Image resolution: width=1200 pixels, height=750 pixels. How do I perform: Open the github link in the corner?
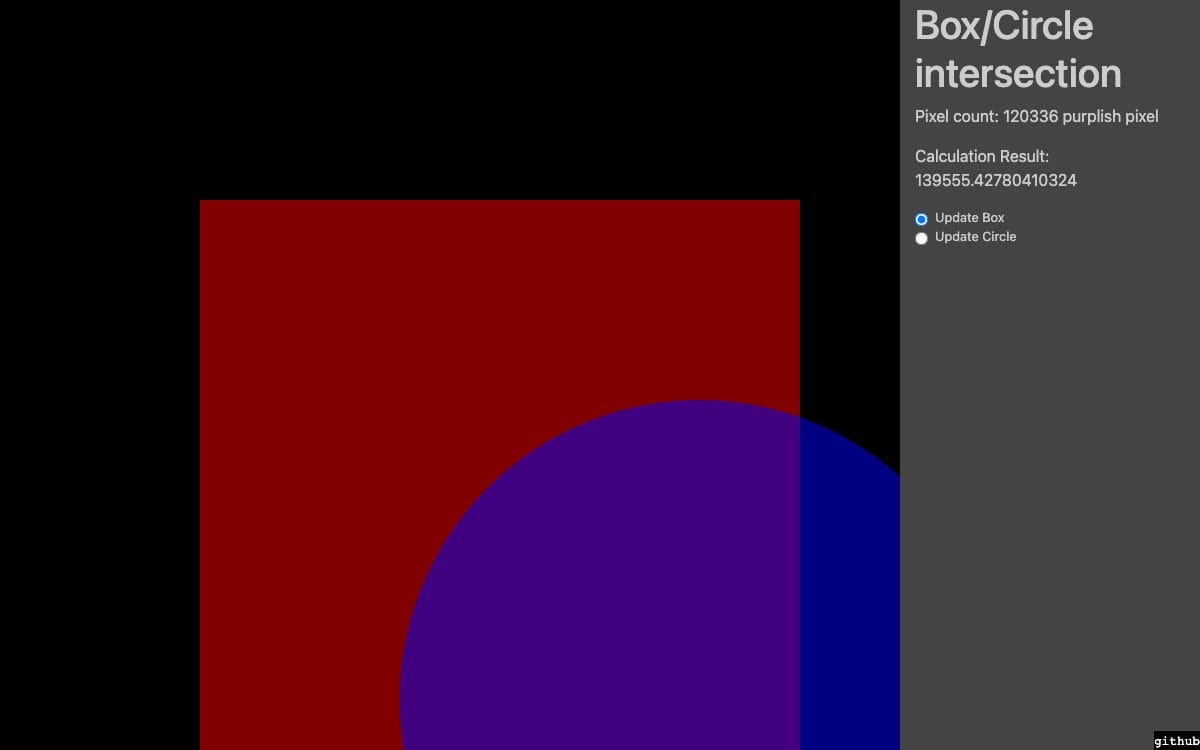[1176, 740]
